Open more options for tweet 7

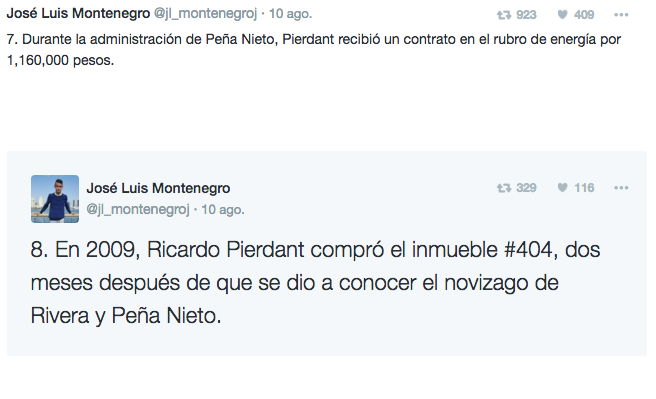click(x=621, y=15)
